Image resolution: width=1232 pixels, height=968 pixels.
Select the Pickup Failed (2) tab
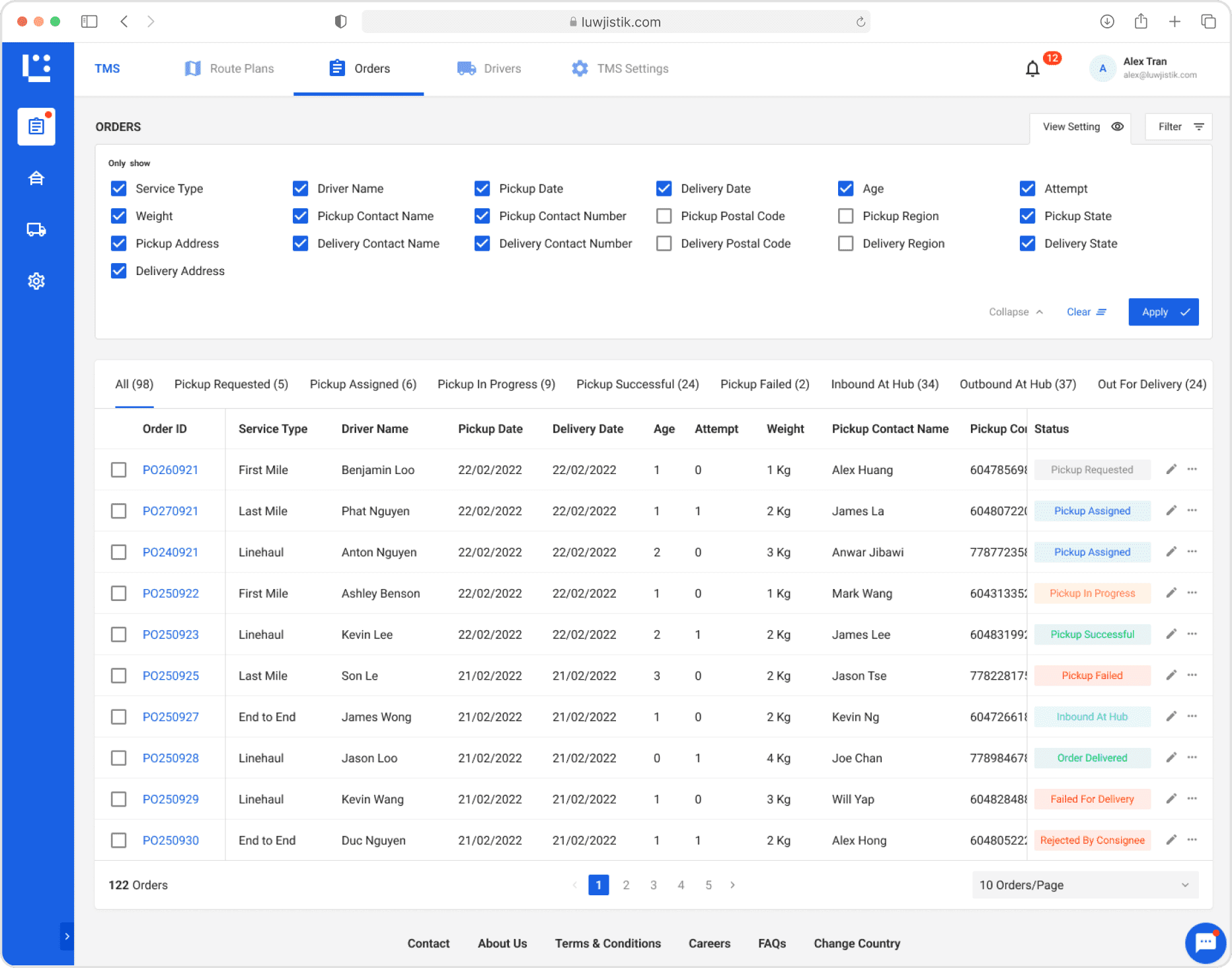pos(765,384)
